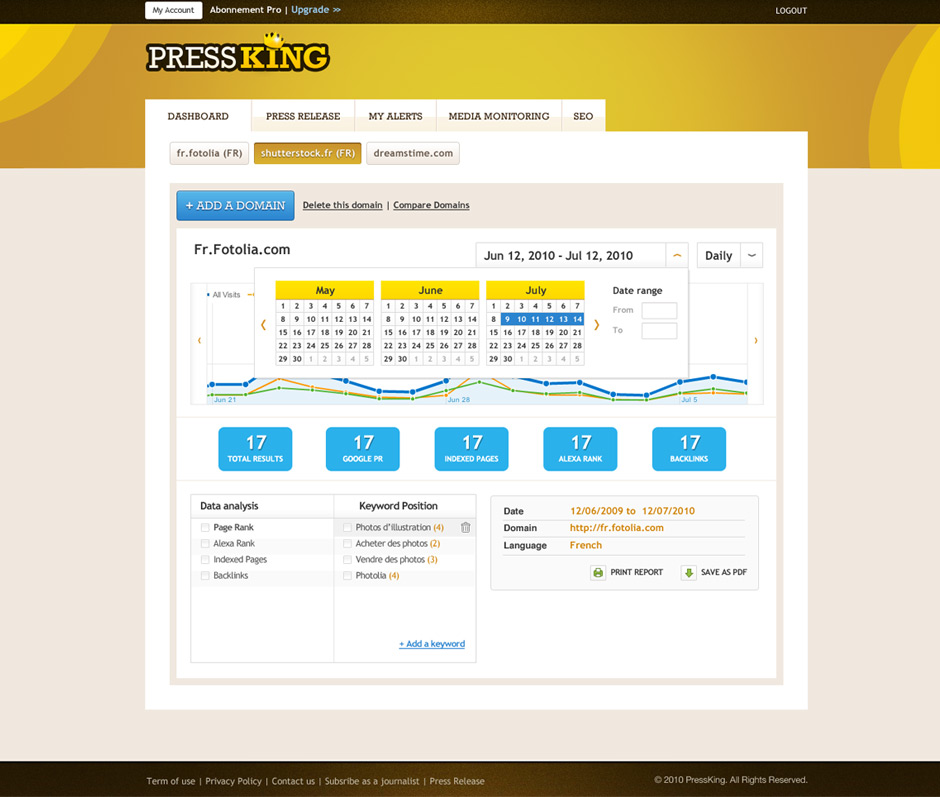Go to the Media Monitoring tab
Screen dimensions: 940x797
[499, 116]
